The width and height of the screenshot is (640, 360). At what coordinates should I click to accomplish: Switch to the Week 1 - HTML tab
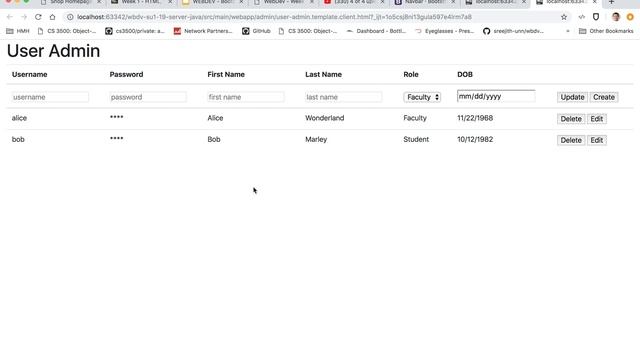point(141,3)
